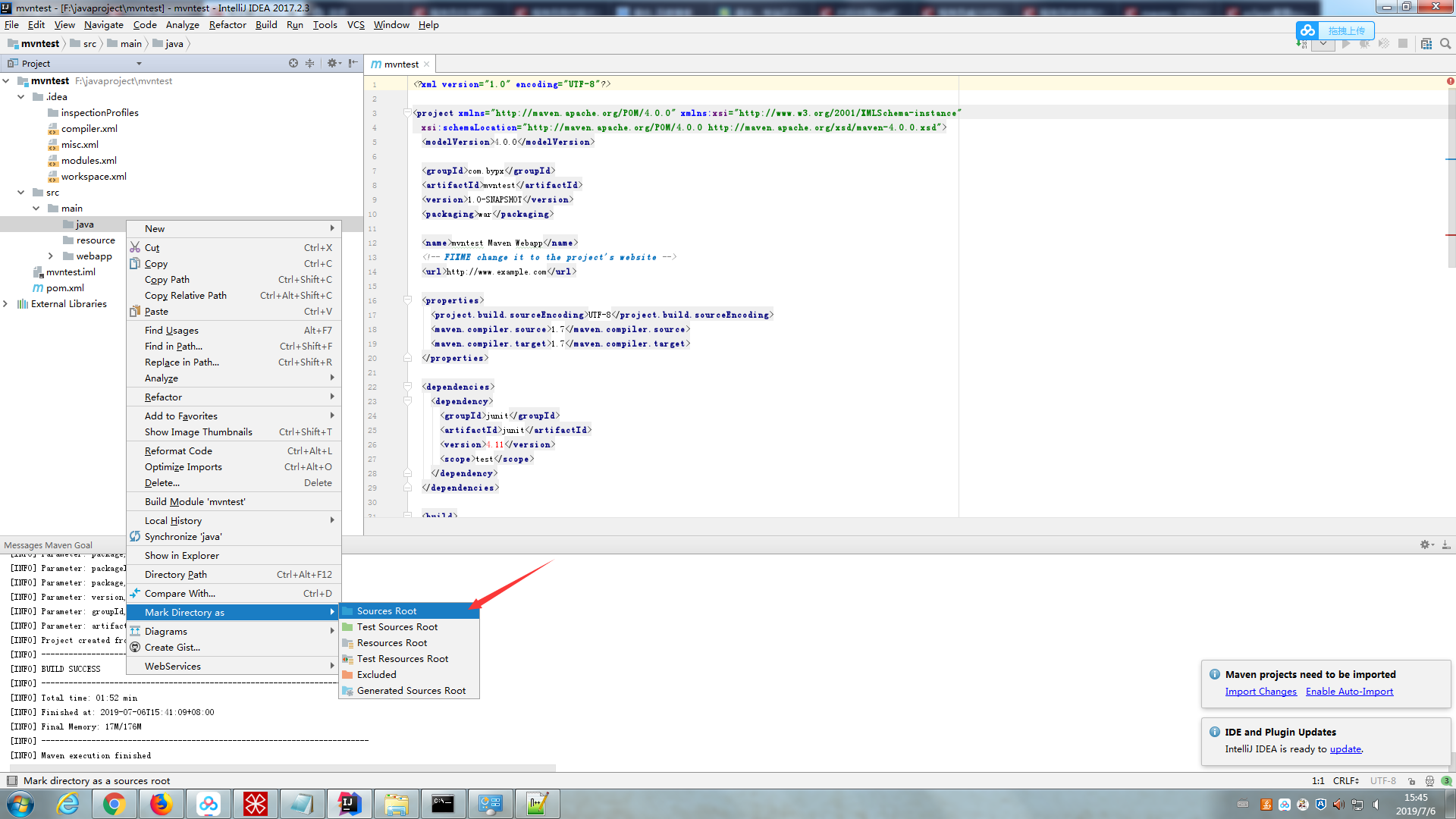Open Messages panel gear settings icon
Viewport: 1456px width, 819px height.
[1425, 544]
